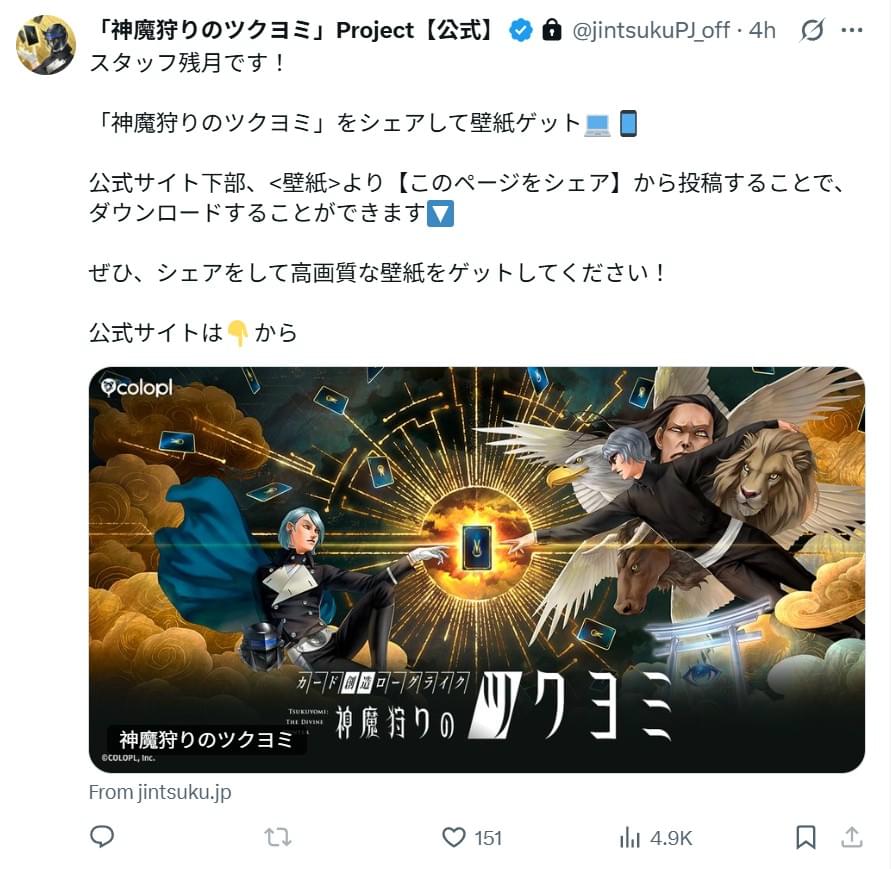Screen dimensions: 894x869
Task: Open the share icon menu
Action: pos(852,837)
